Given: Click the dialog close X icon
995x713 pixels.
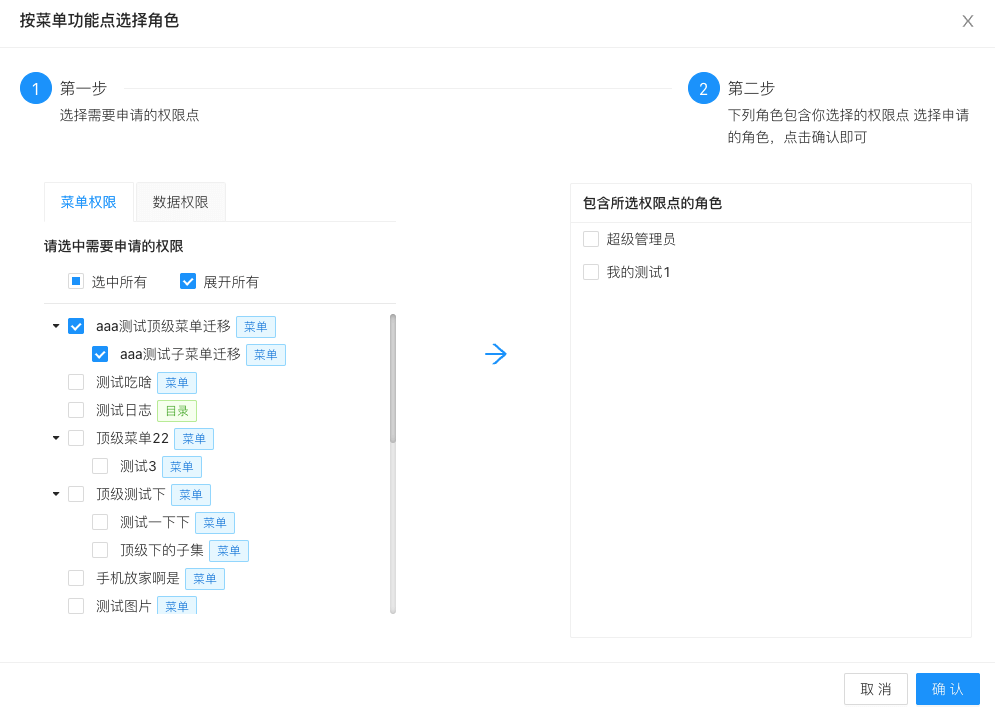Looking at the screenshot, I should (967, 21).
